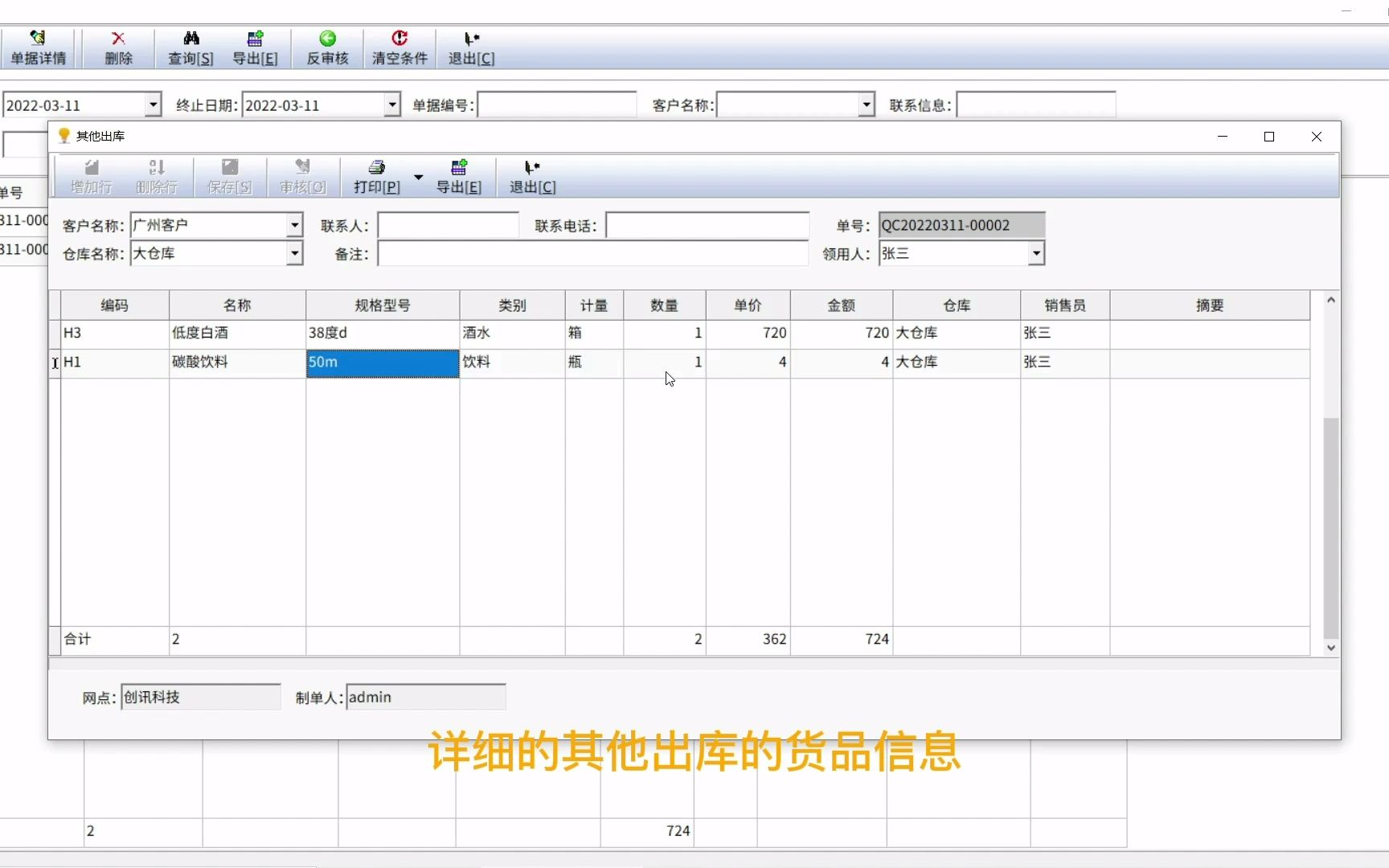The width and height of the screenshot is (1389, 868).
Task: Expand the 仓库名称 dropdown showing 大仓库
Action: click(x=294, y=254)
